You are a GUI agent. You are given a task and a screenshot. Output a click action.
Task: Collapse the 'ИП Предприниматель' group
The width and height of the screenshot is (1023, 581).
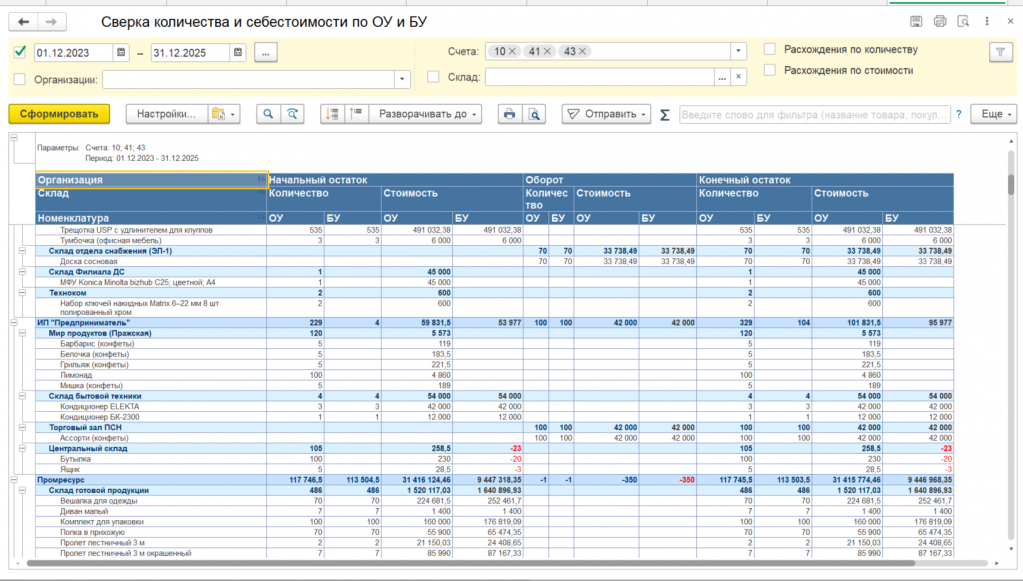coord(14,322)
